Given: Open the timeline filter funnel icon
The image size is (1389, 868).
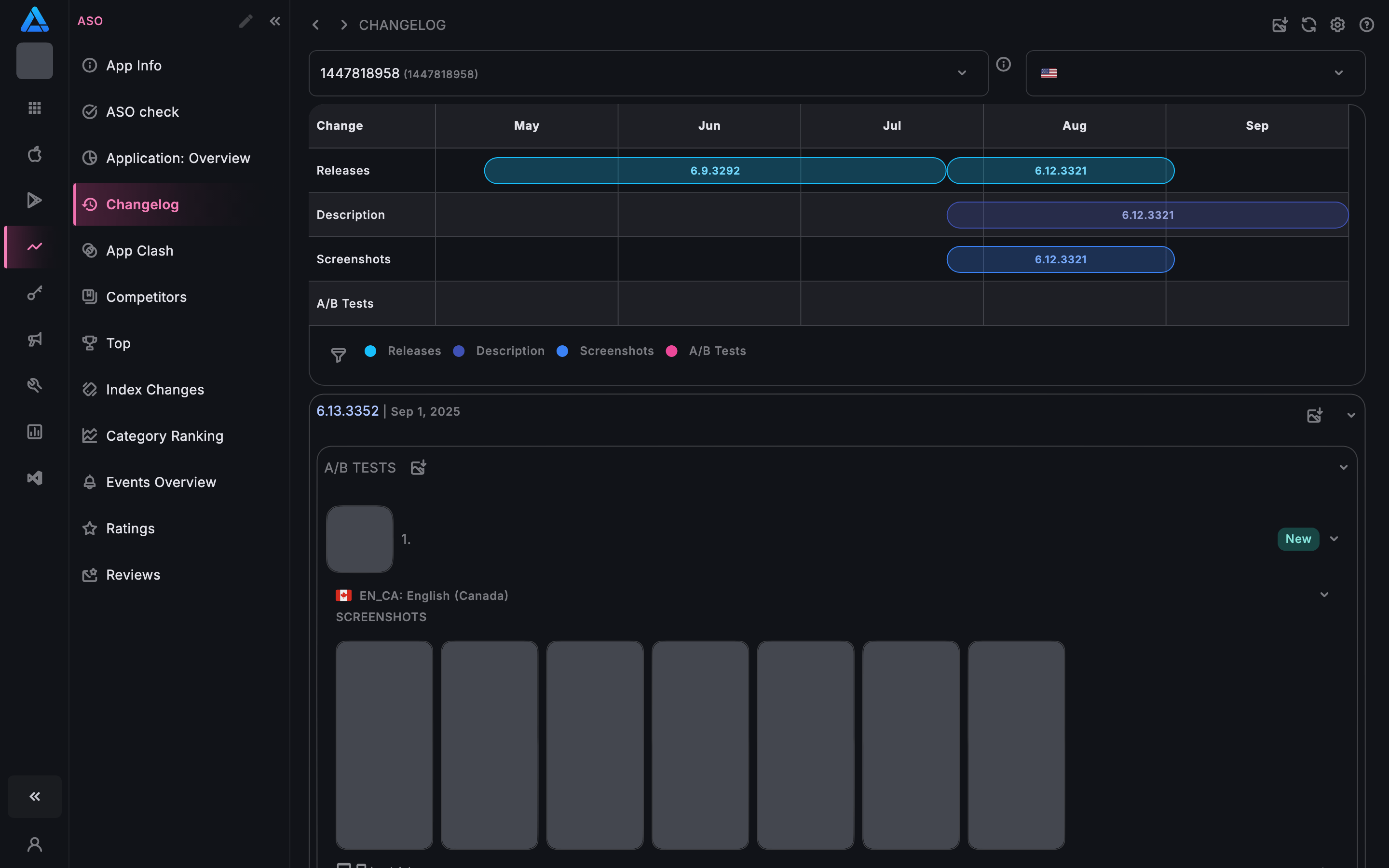Looking at the screenshot, I should click(339, 355).
